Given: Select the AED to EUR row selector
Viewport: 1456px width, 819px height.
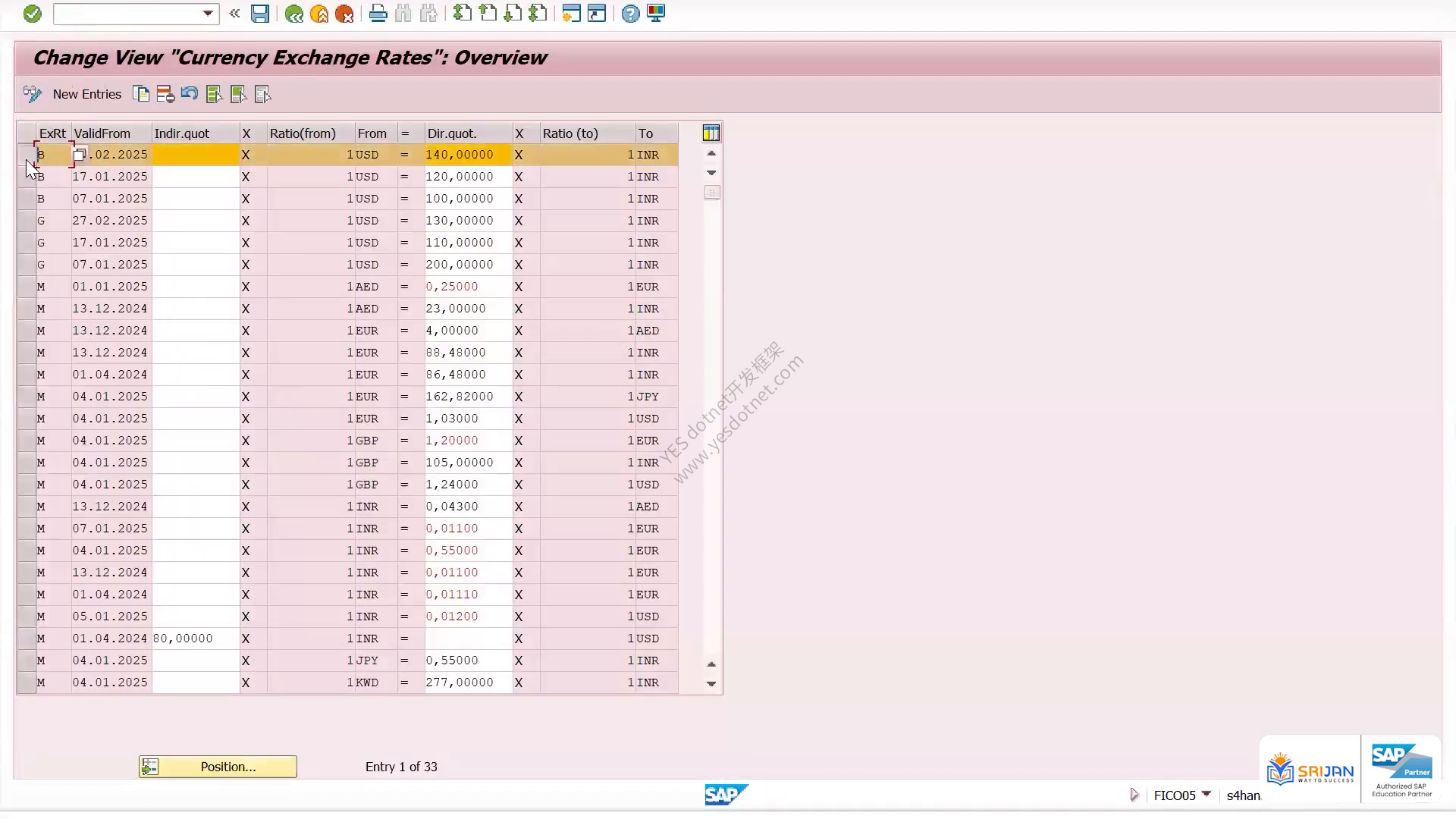Looking at the screenshot, I should 27,287.
